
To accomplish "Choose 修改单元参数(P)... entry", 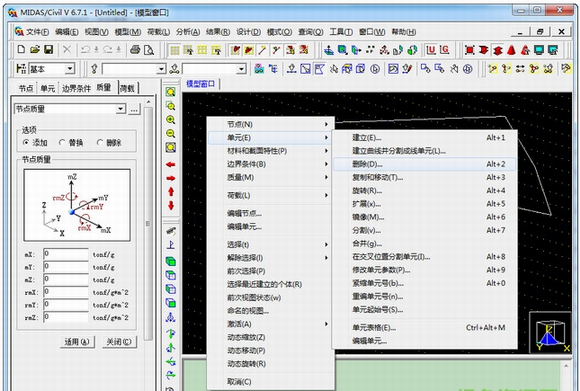I will pos(425,270).
